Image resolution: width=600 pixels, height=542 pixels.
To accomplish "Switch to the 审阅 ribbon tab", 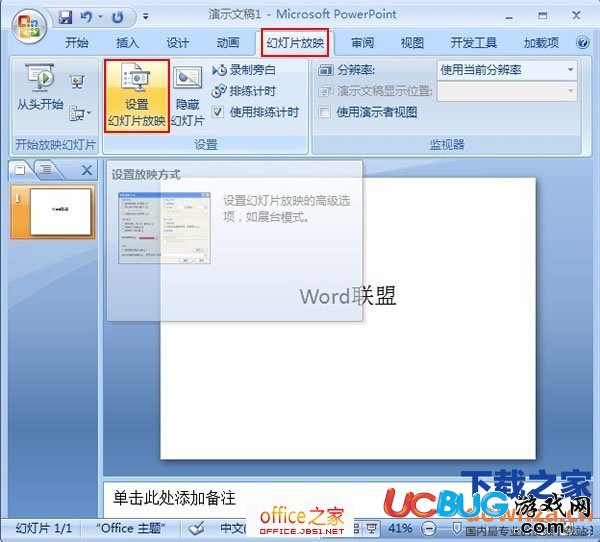I will [x=362, y=42].
